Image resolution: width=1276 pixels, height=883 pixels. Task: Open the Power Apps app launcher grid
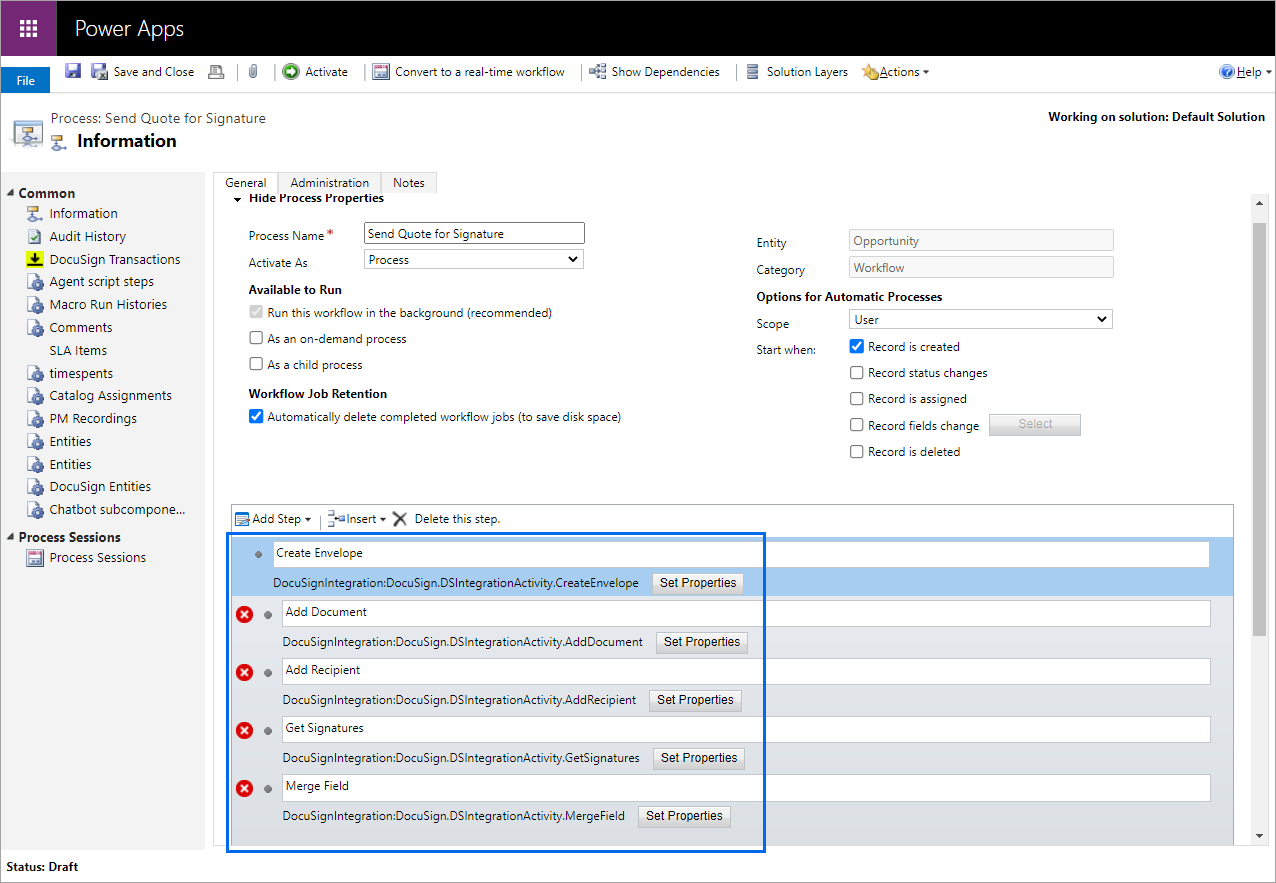27,27
